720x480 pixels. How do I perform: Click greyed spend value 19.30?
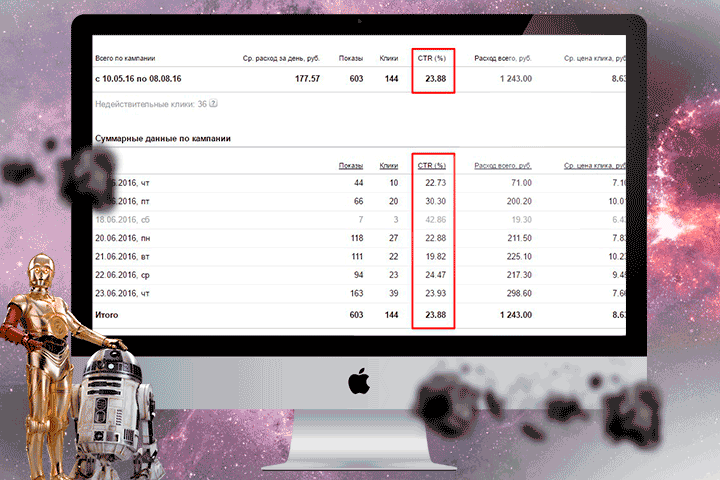[522, 220]
